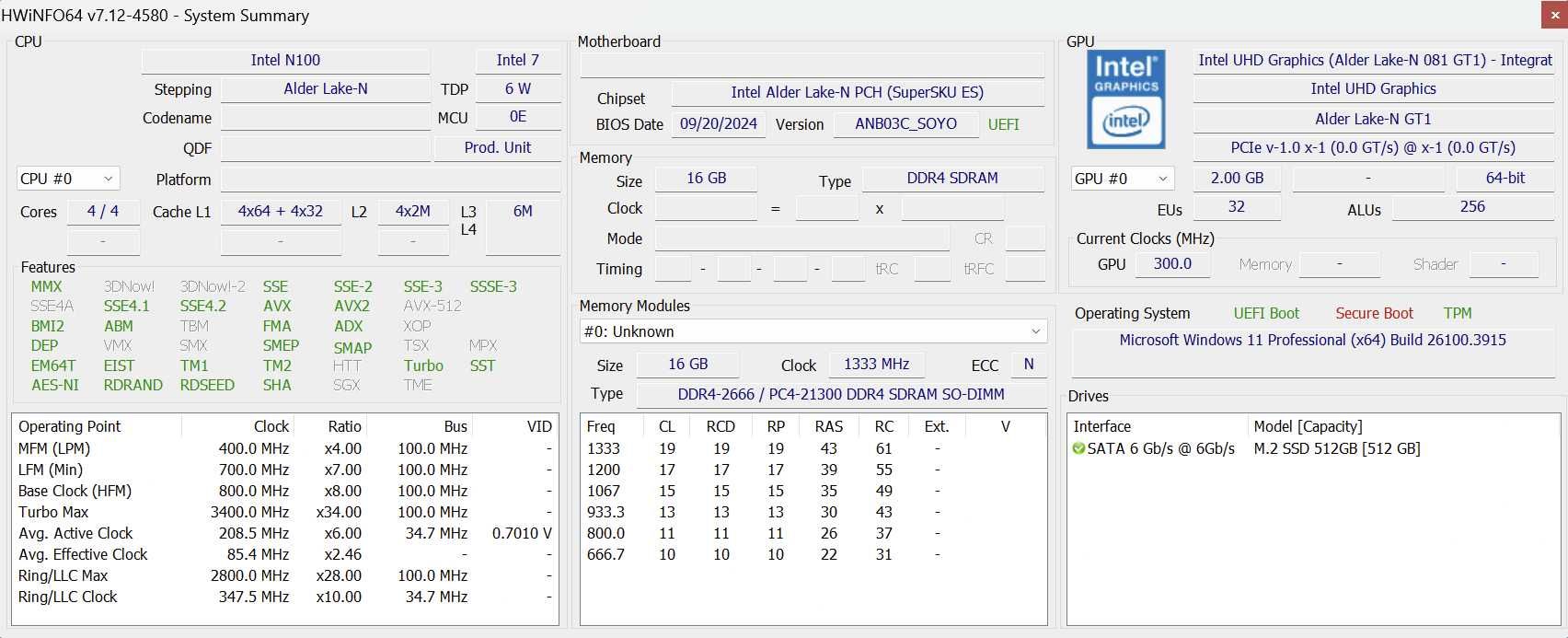1568x638 pixels.
Task: Select the Turbo Max row
Action: pyautogui.click(x=285, y=512)
